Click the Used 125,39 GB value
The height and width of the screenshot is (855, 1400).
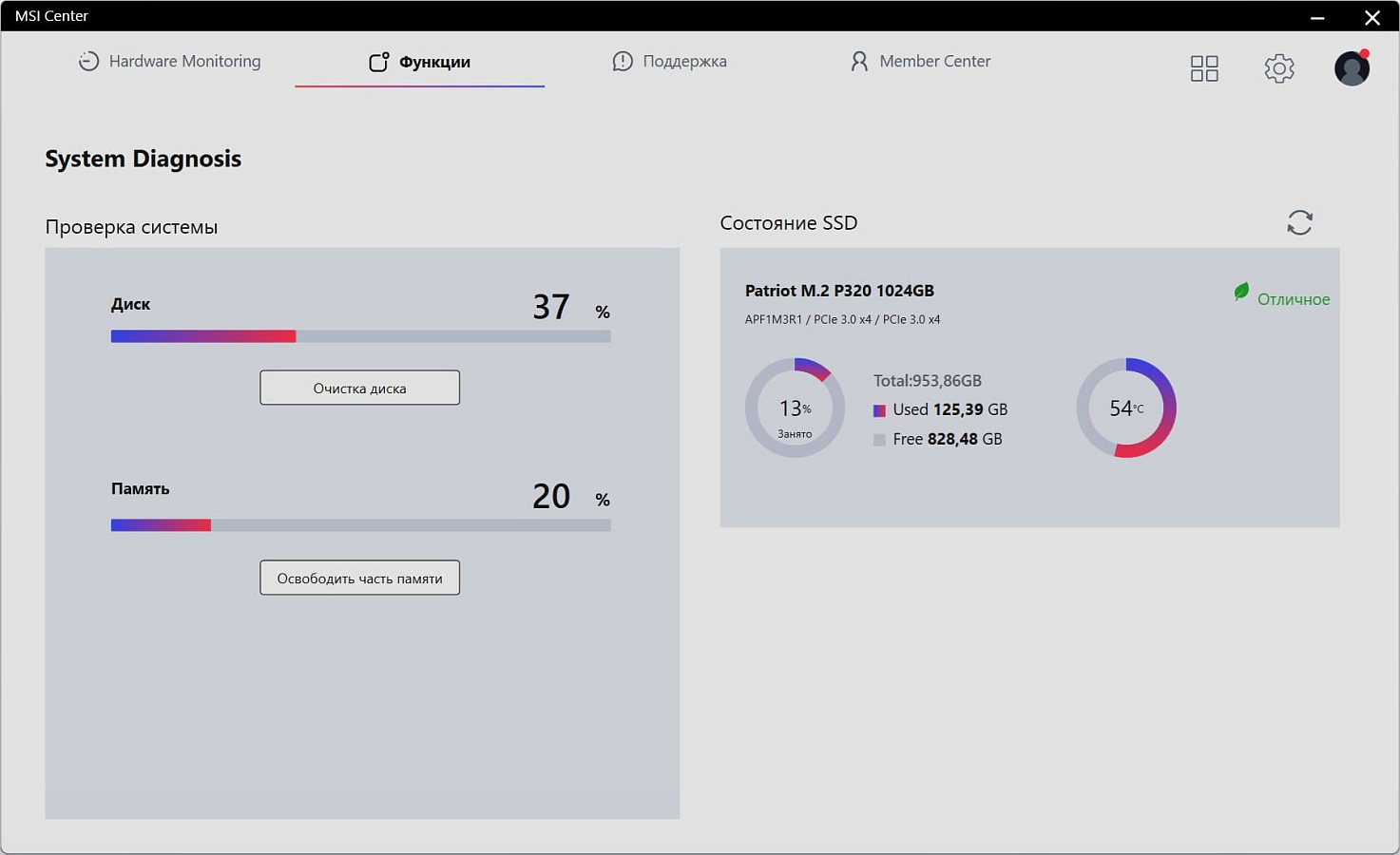coord(950,409)
